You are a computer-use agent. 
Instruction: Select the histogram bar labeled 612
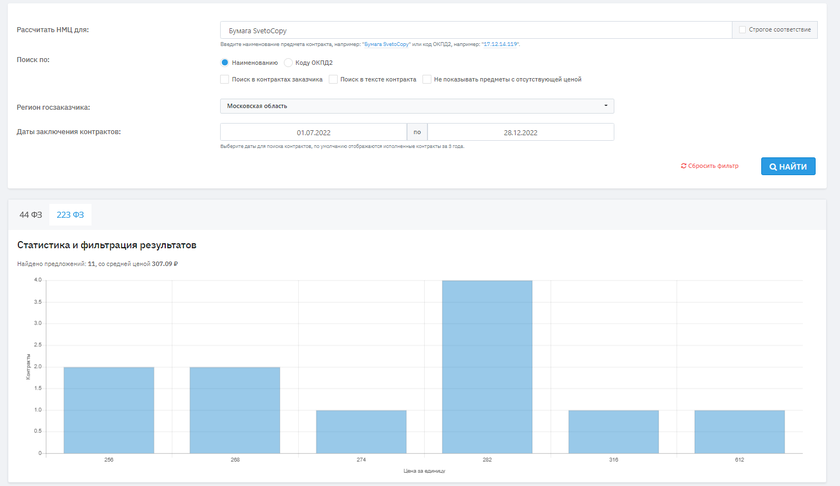point(739,431)
